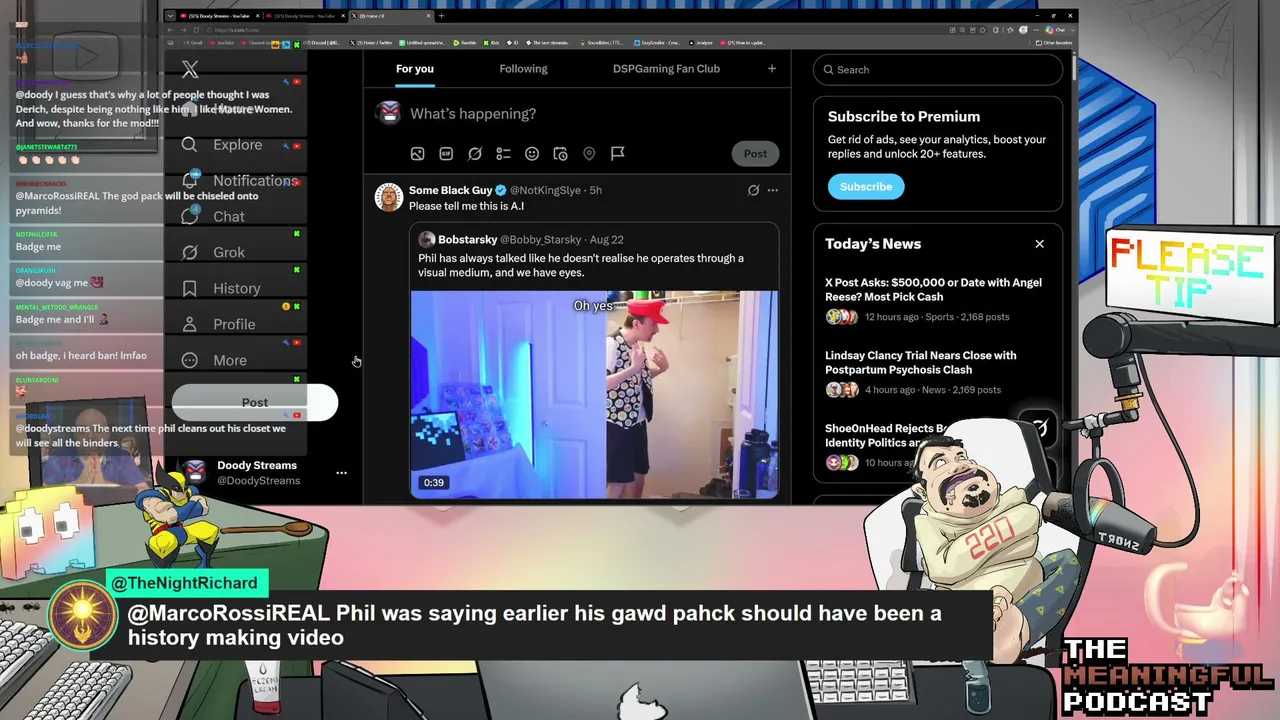Add a photo to the new post
Screen dimensions: 1280x720
coord(418,154)
